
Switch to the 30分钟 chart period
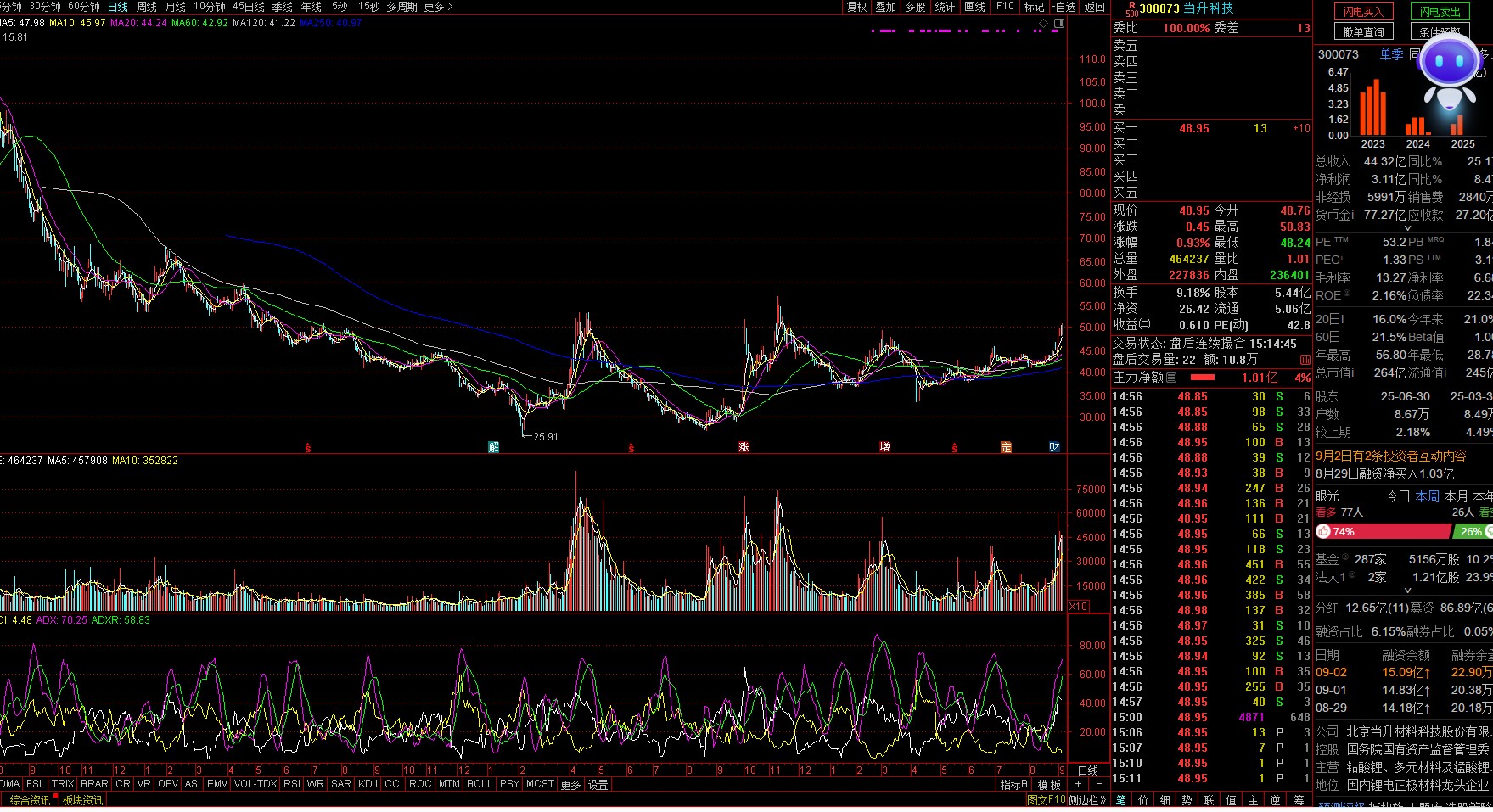(x=45, y=7)
